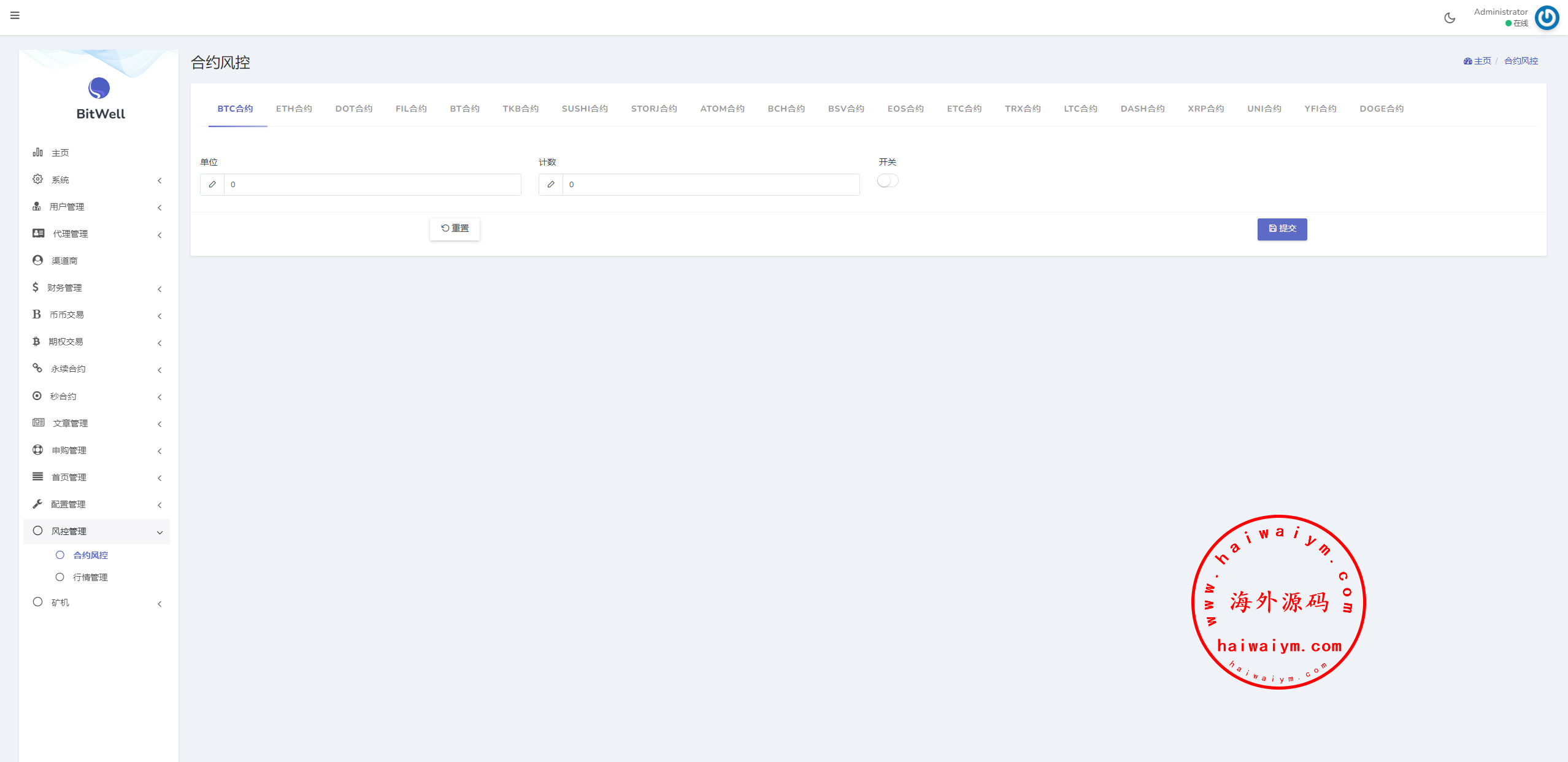1568x762 pixels.
Task: Click the 提交 submit button
Action: pyautogui.click(x=1282, y=229)
